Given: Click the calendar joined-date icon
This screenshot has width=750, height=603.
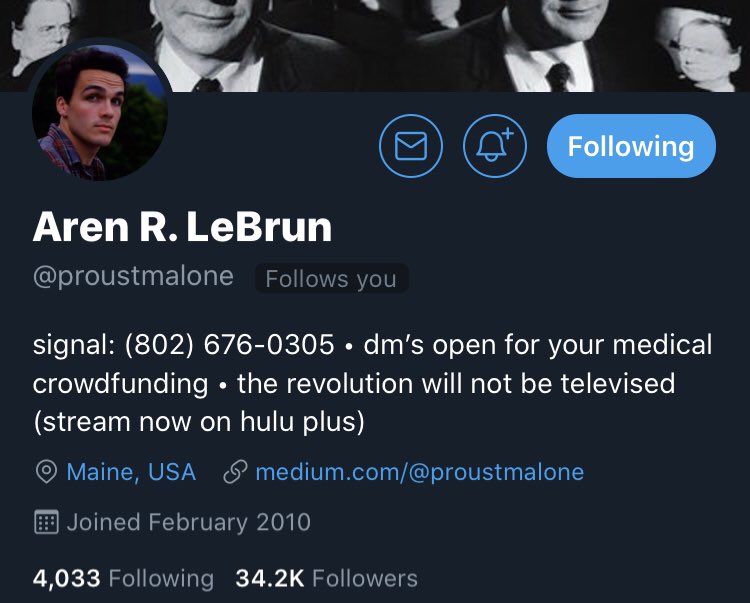Looking at the screenshot, I should 46,522.
